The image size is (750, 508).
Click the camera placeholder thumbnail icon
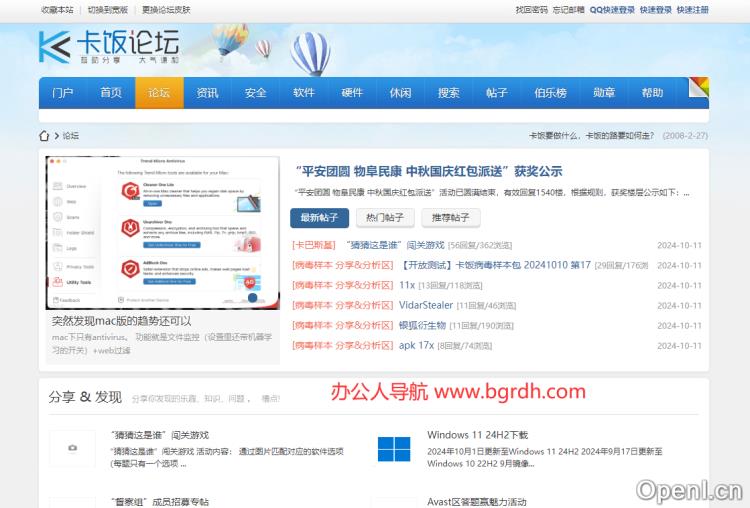(x=71, y=448)
